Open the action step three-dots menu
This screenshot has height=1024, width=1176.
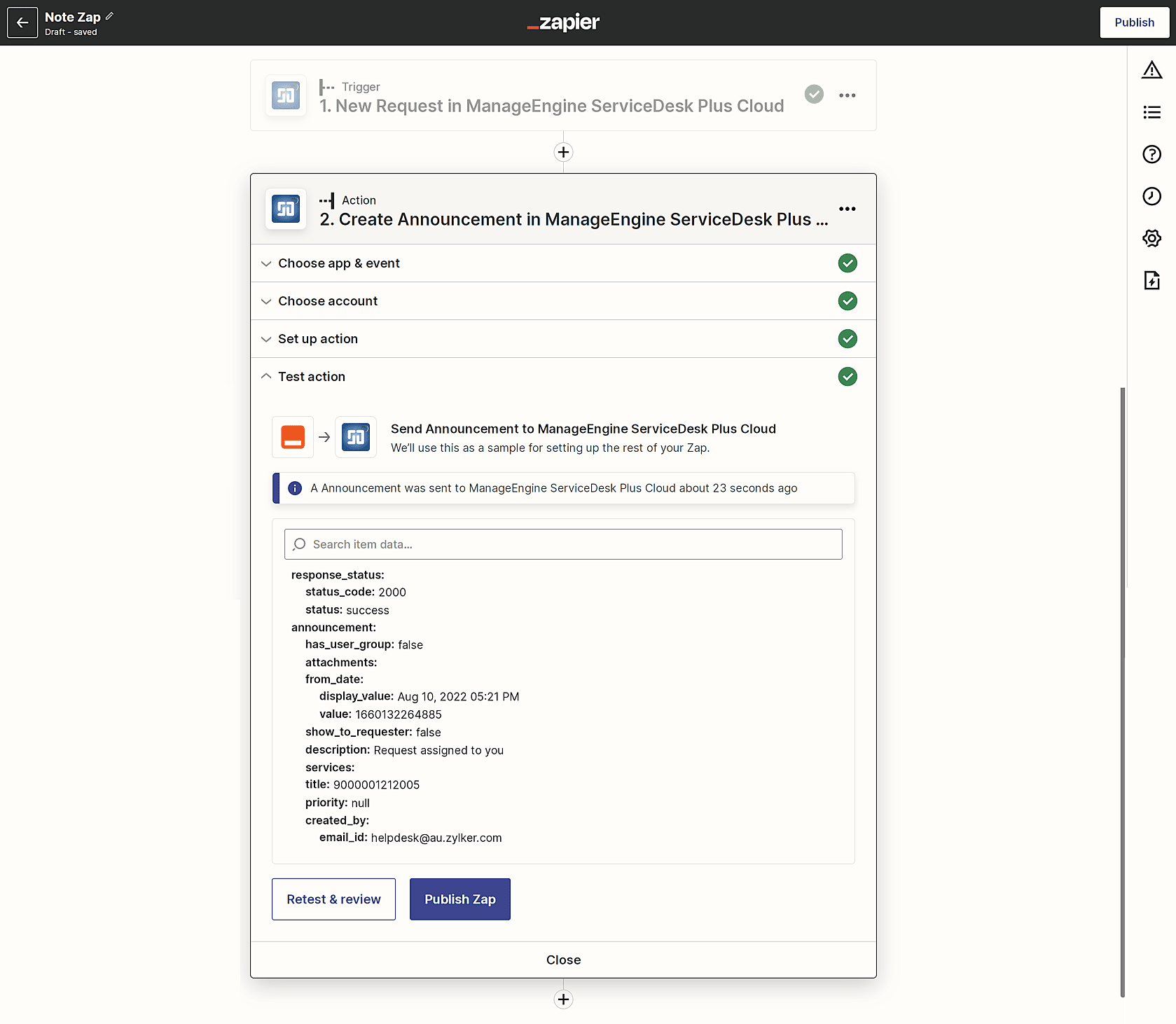847,209
